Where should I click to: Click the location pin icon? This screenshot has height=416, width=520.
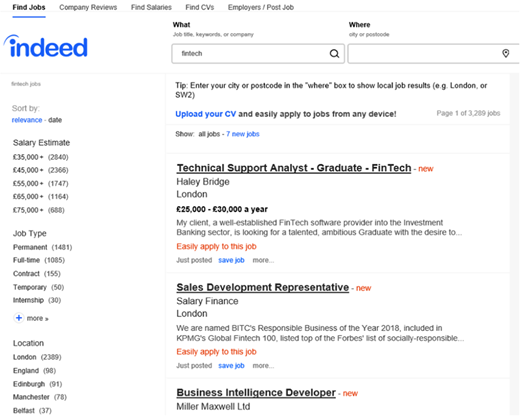(506, 53)
